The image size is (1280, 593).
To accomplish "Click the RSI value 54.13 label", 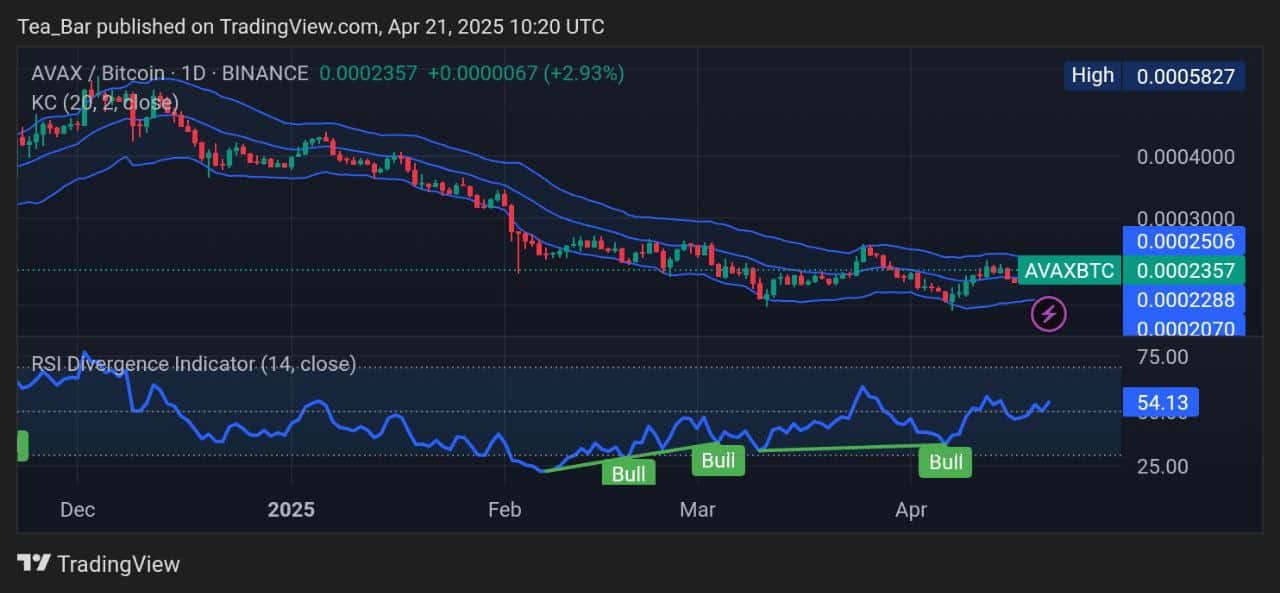I will tap(1161, 403).
